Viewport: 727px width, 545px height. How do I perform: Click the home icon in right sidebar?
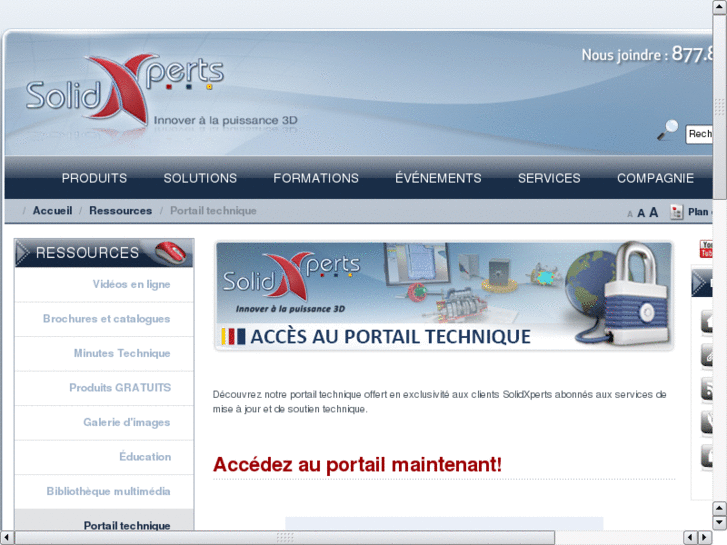(706, 321)
